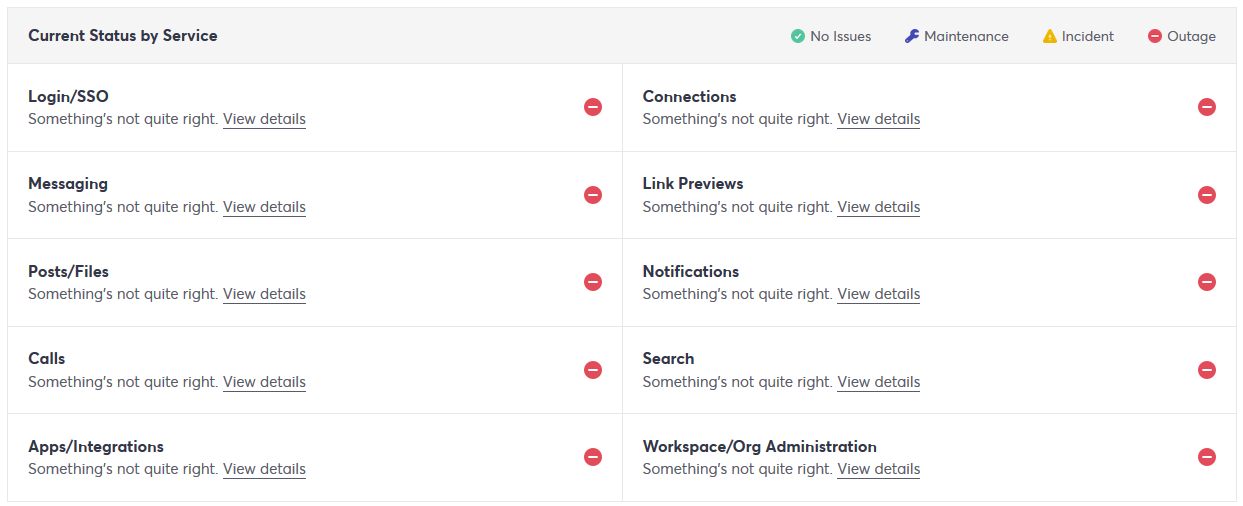Click the Notifications outage status icon
1243x506 pixels.
click(1207, 282)
